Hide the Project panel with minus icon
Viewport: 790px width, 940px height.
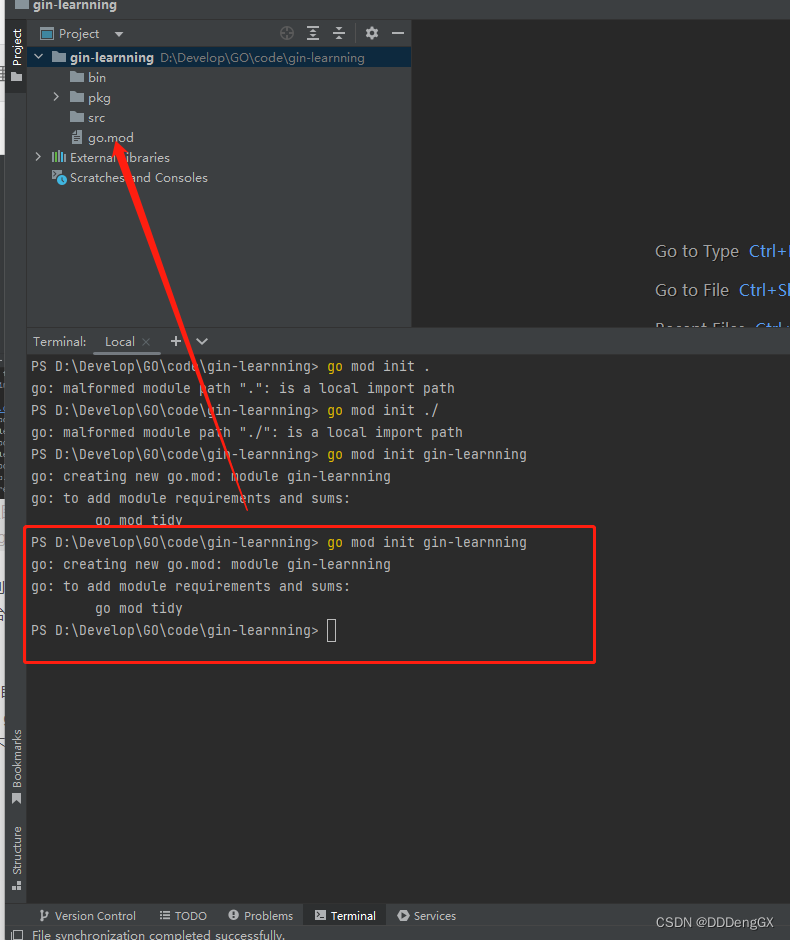tap(398, 33)
